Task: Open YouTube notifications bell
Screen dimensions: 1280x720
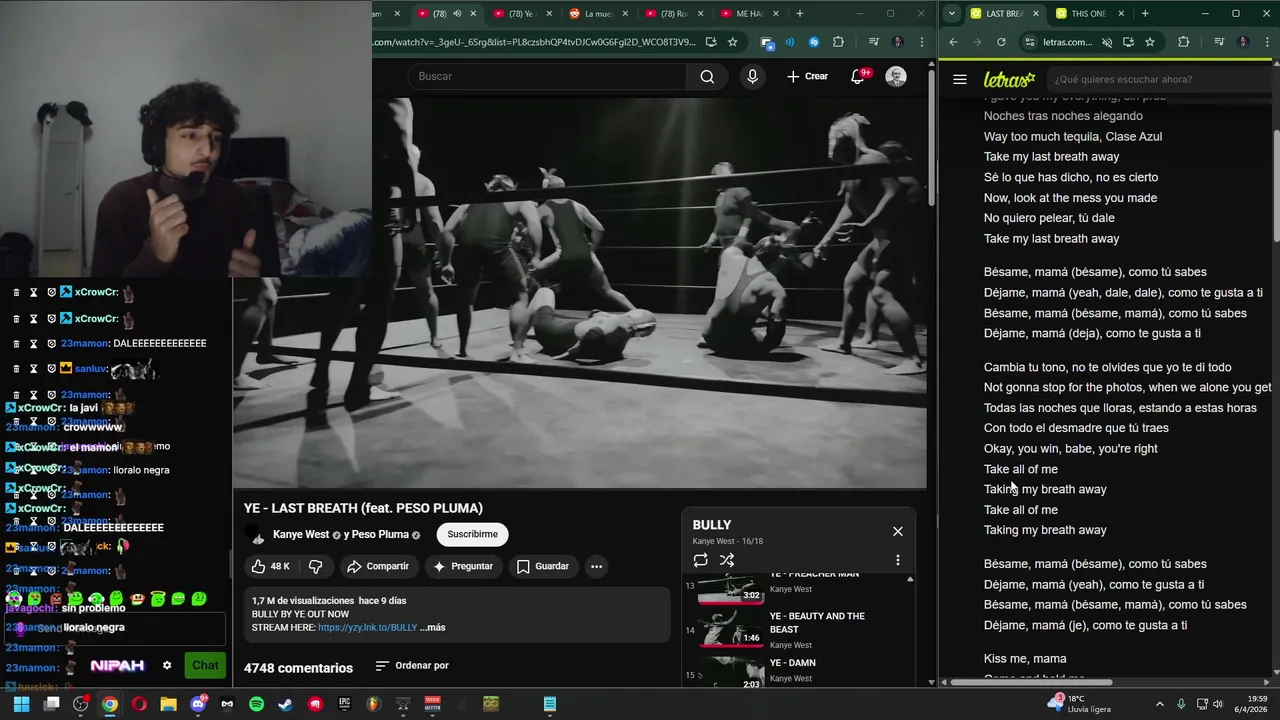Action: 857,77
